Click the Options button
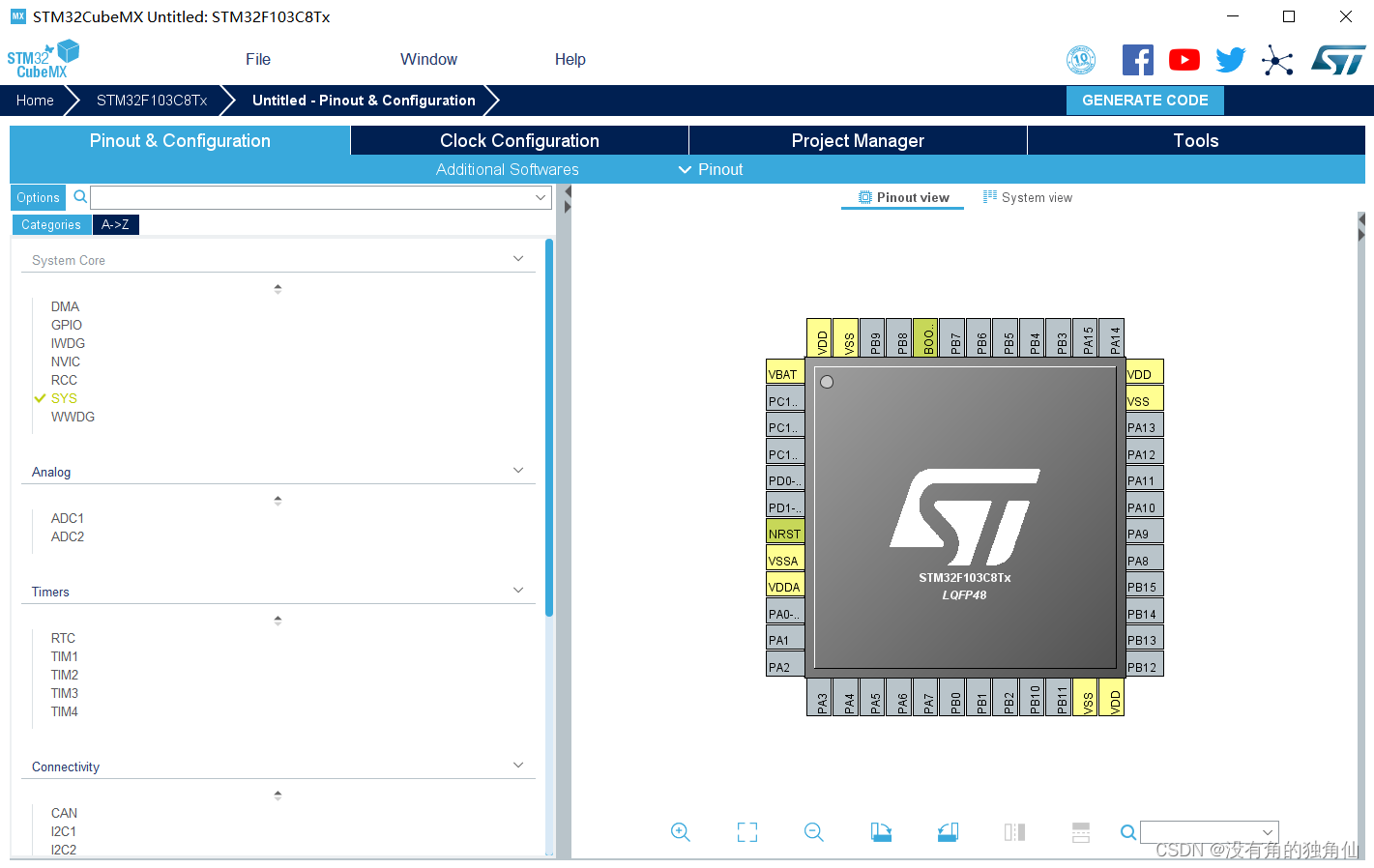Screen dimensions: 1374x868 pos(38,197)
